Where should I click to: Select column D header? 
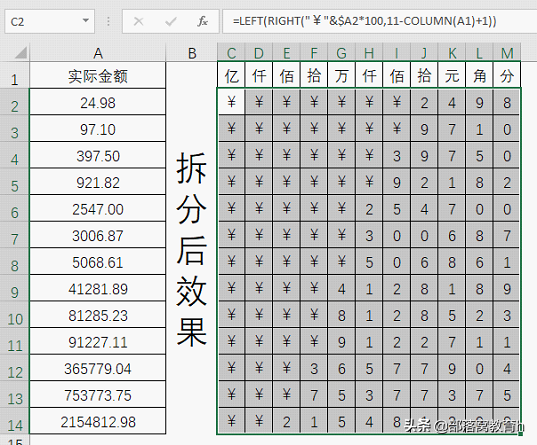point(259,53)
